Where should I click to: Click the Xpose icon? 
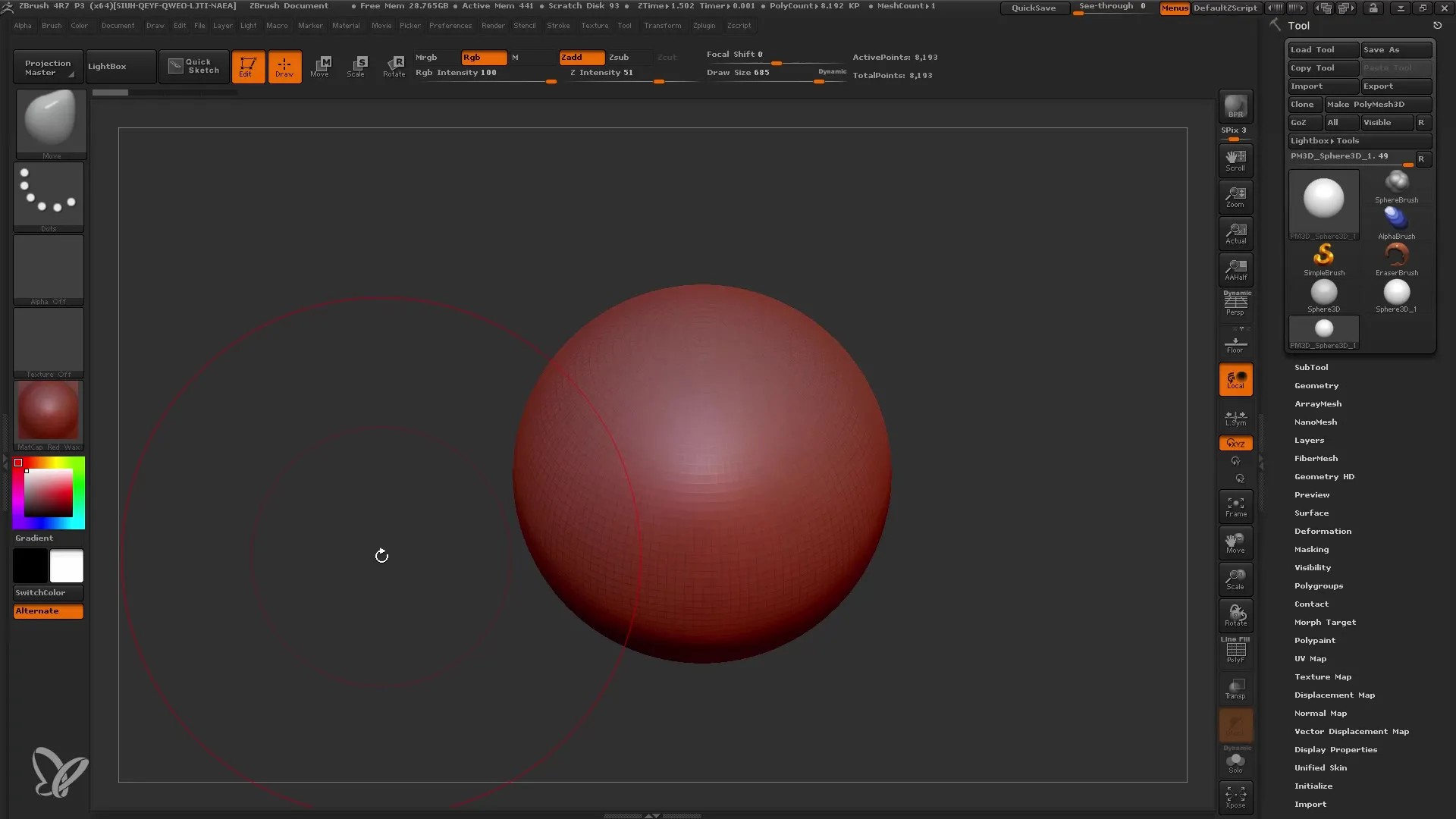1235,797
